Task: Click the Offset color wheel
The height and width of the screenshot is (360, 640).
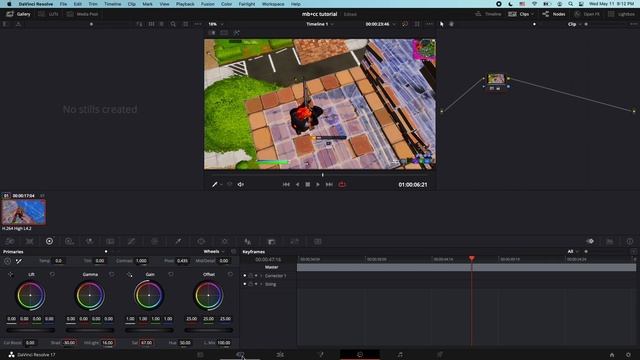Action: pos(209,295)
